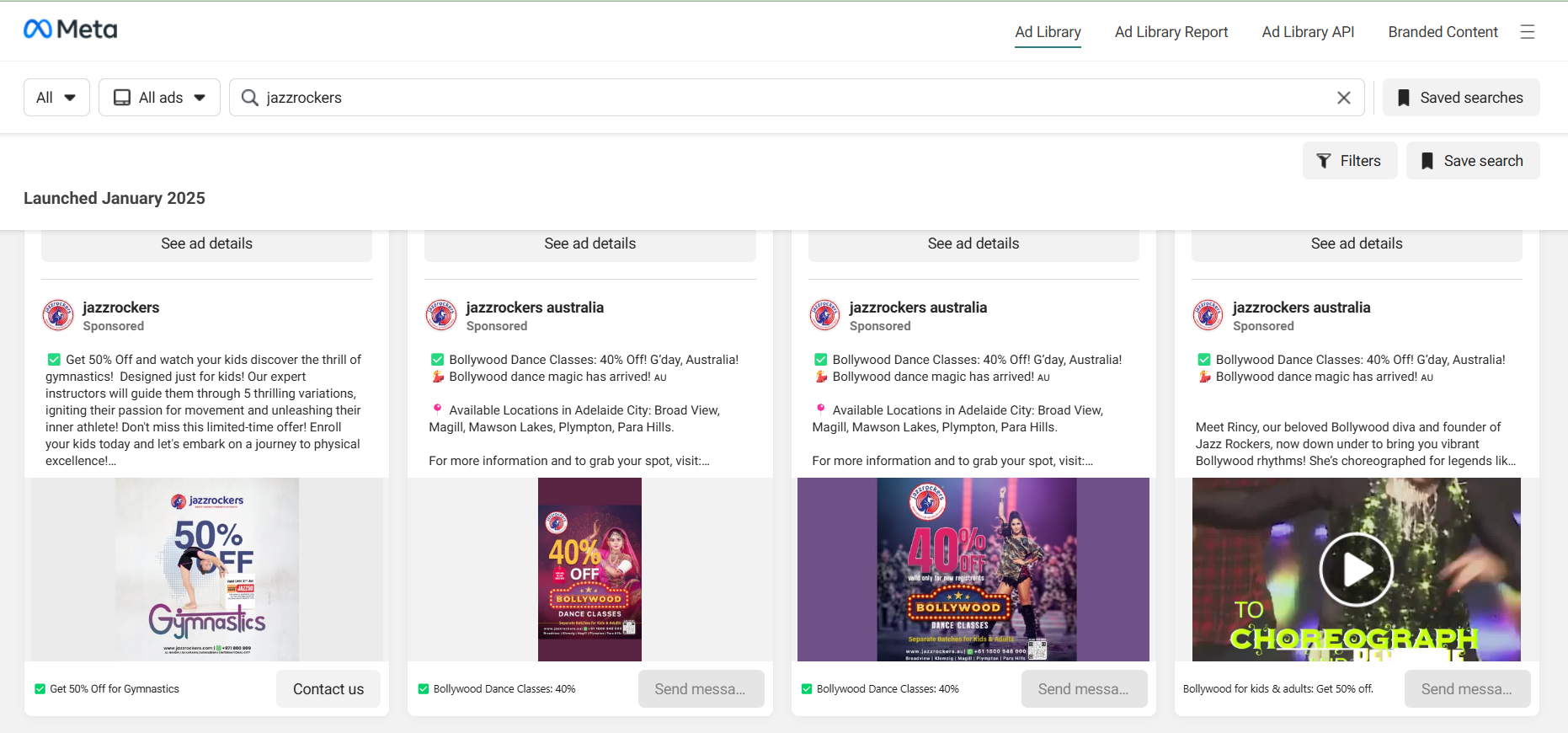Viewport: 1568px width, 733px height.
Task: Open the purple 40% off Bollywood poster
Action: (x=589, y=570)
